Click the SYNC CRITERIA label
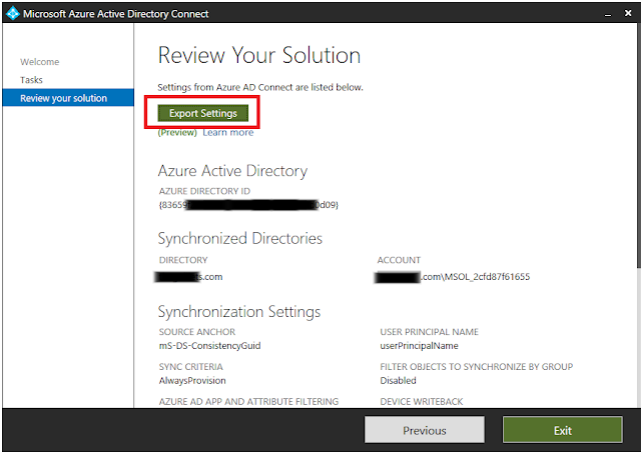Viewport: 641px width, 453px height. click(x=191, y=366)
